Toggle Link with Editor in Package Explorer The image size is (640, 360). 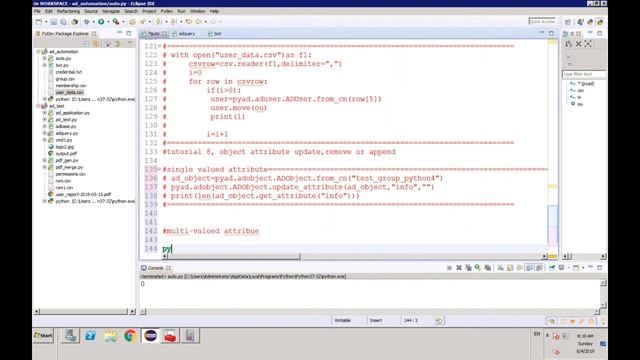pos(95,44)
